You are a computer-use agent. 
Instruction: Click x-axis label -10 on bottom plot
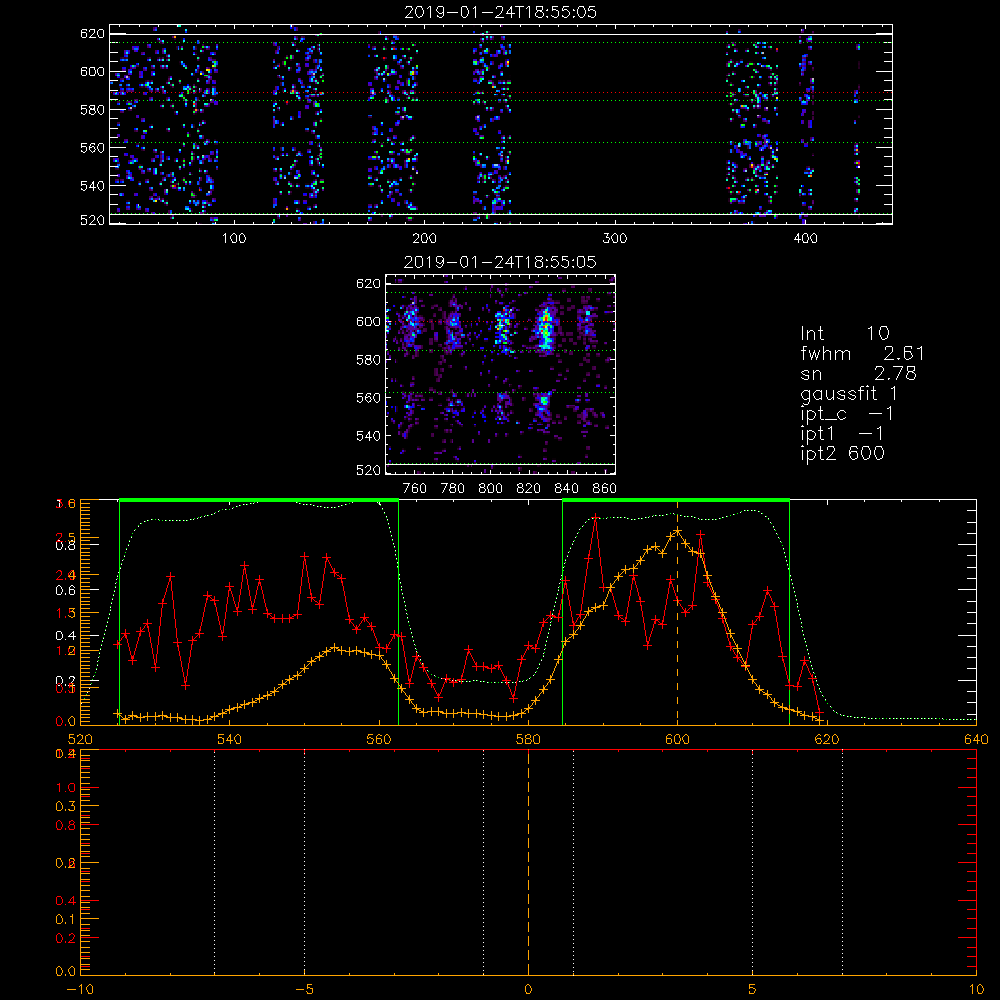pyautogui.click(x=80, y=990)
